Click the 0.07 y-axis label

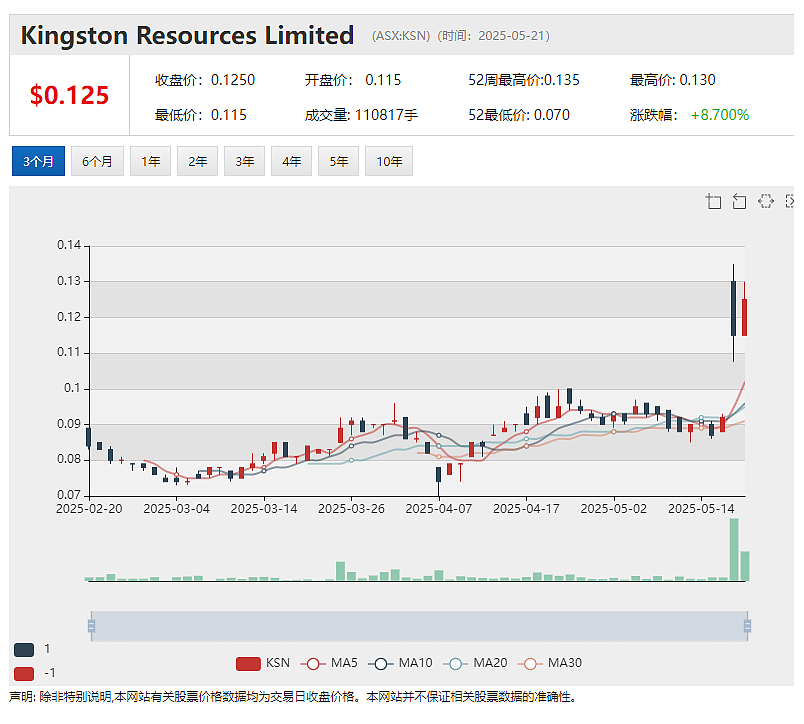point(69,495)
